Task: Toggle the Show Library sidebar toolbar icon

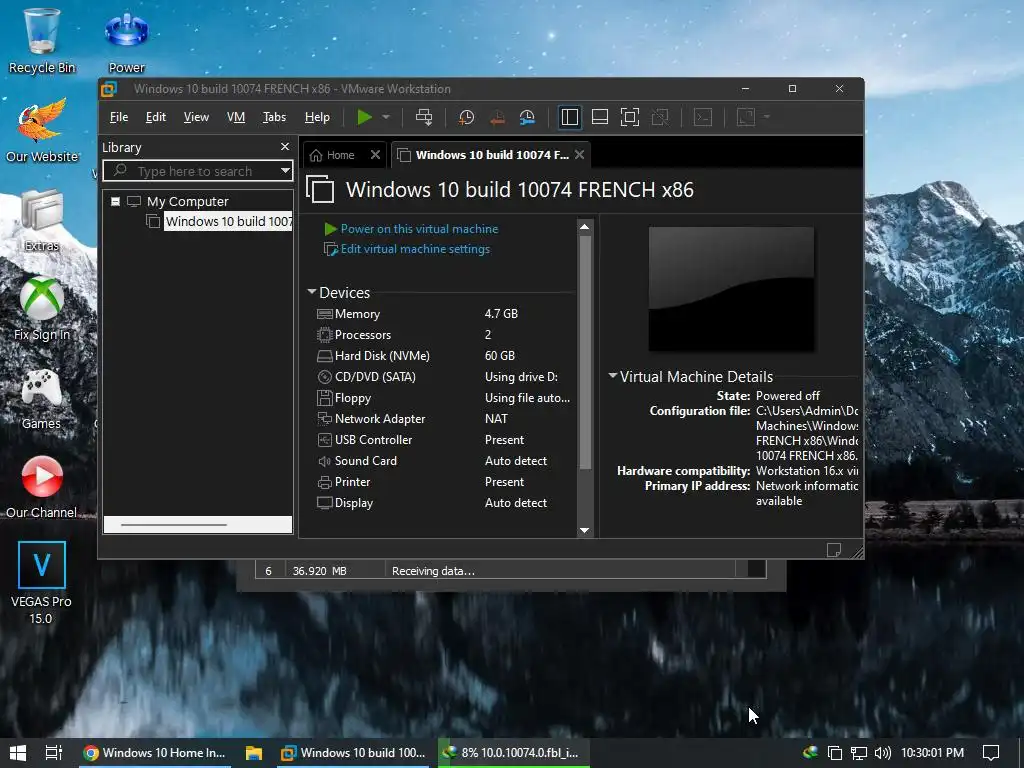Action: click(x=569, y=117)
